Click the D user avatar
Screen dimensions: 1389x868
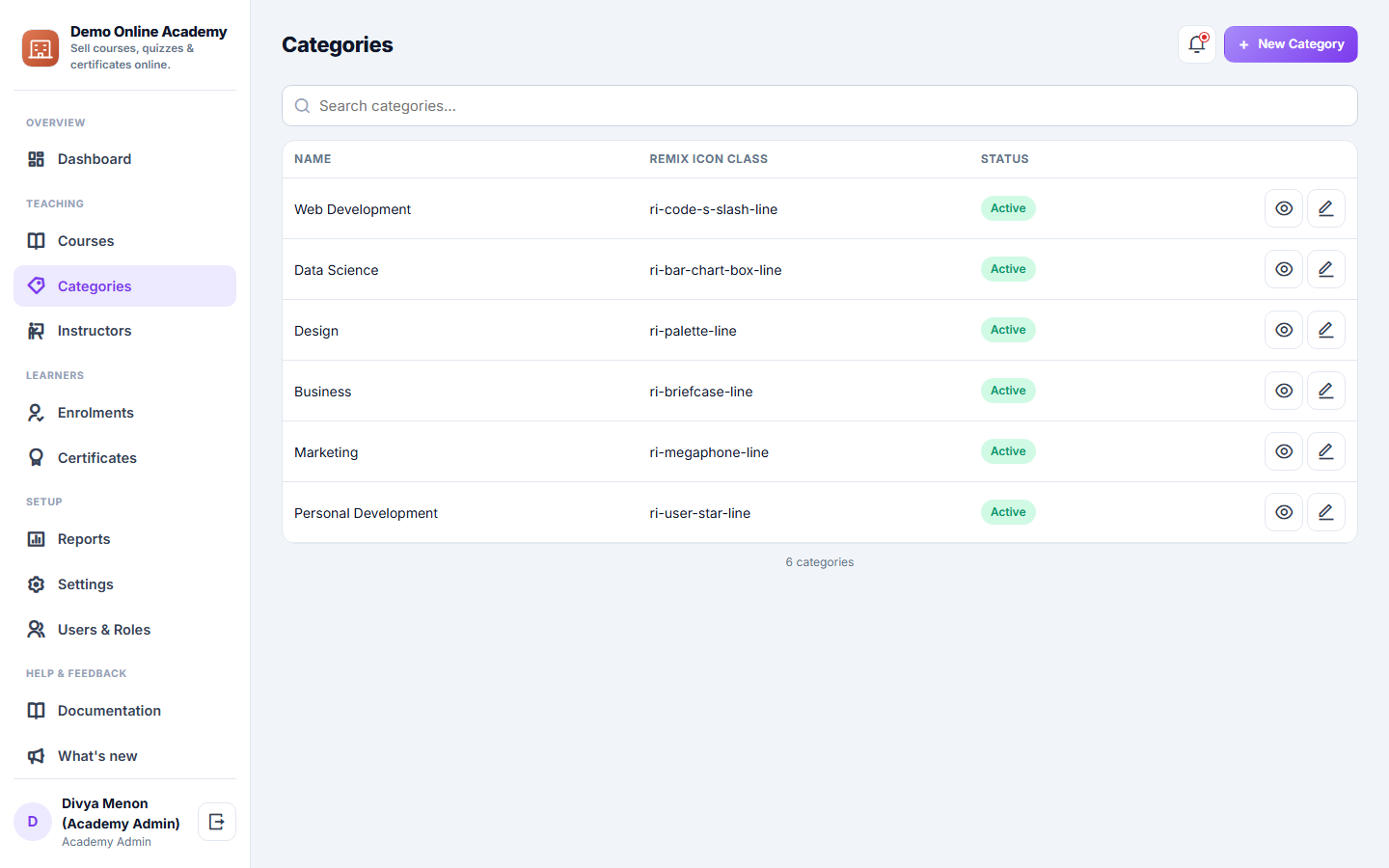[33, 822]
